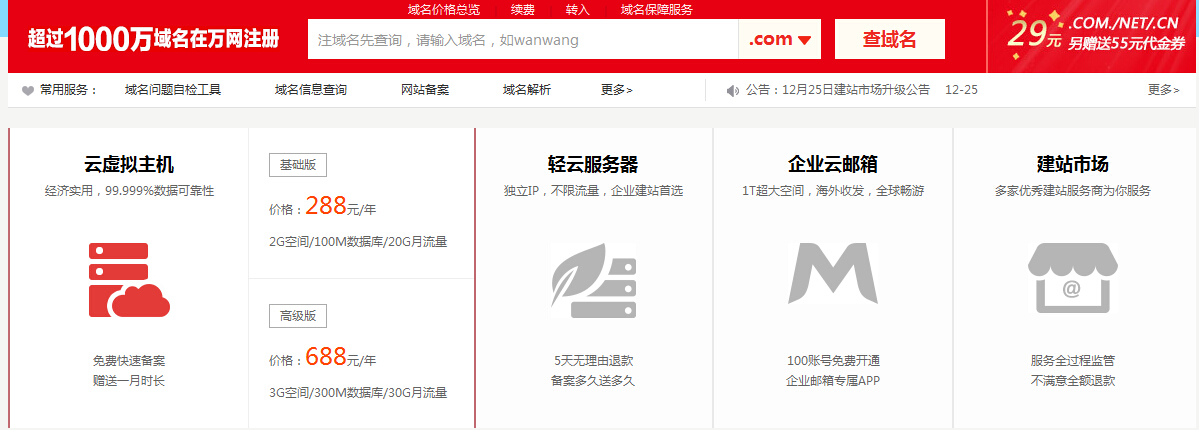1199x430 pixels.
Task: Click the 688元/年 price
Action: (340, 358)
